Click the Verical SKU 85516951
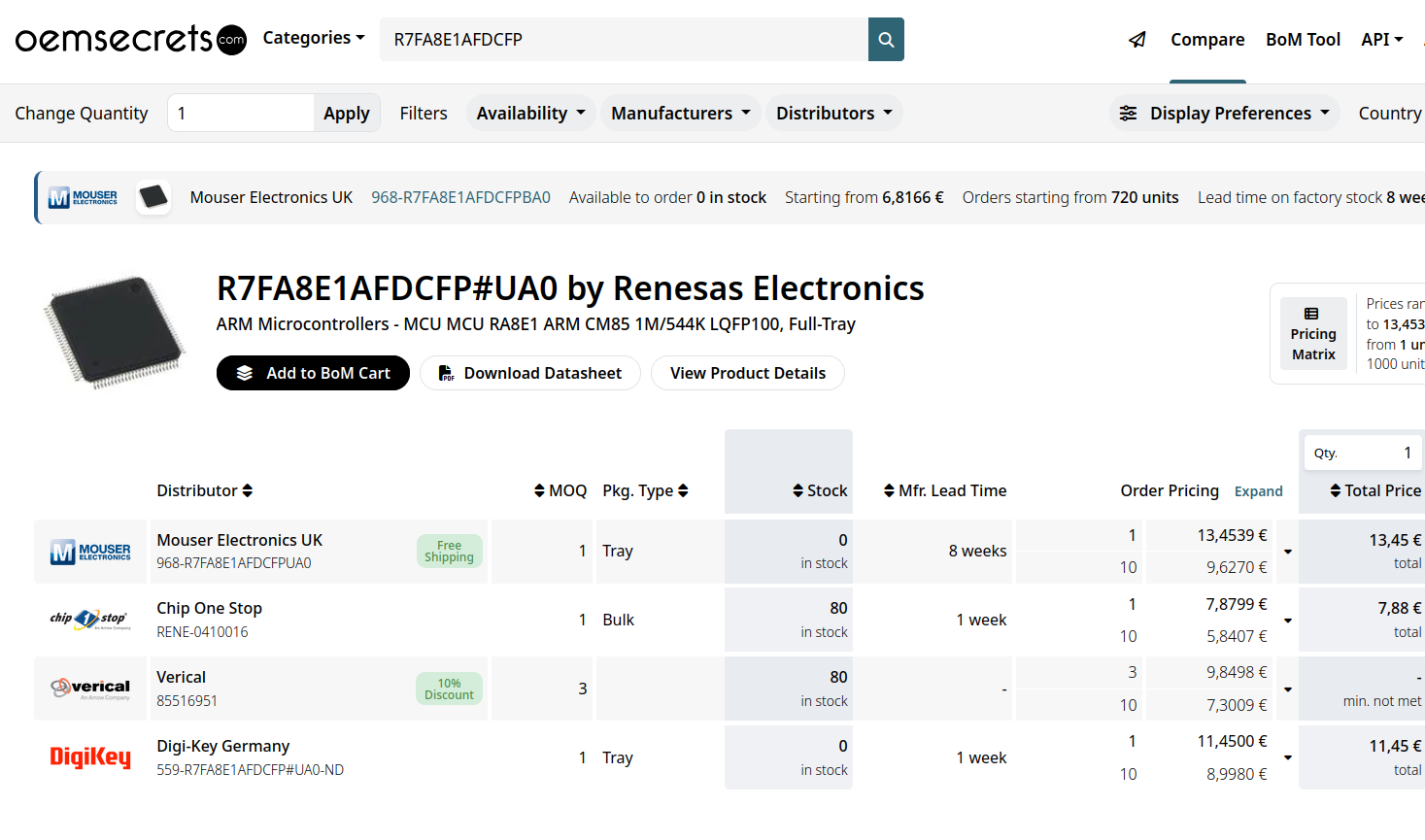Image resolution: width=1425 pixels, height=840 pixels. pyautogui.click(x=187, y=701)
